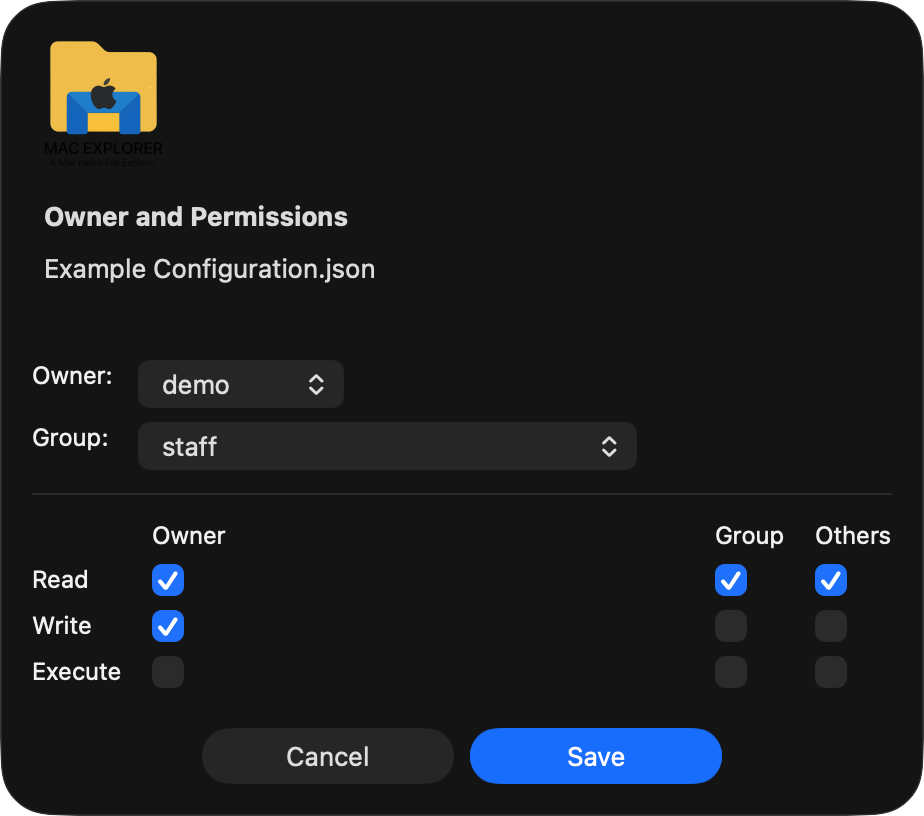
Task: Enable Others Write permission checkbox
Action: pos(831,626)
